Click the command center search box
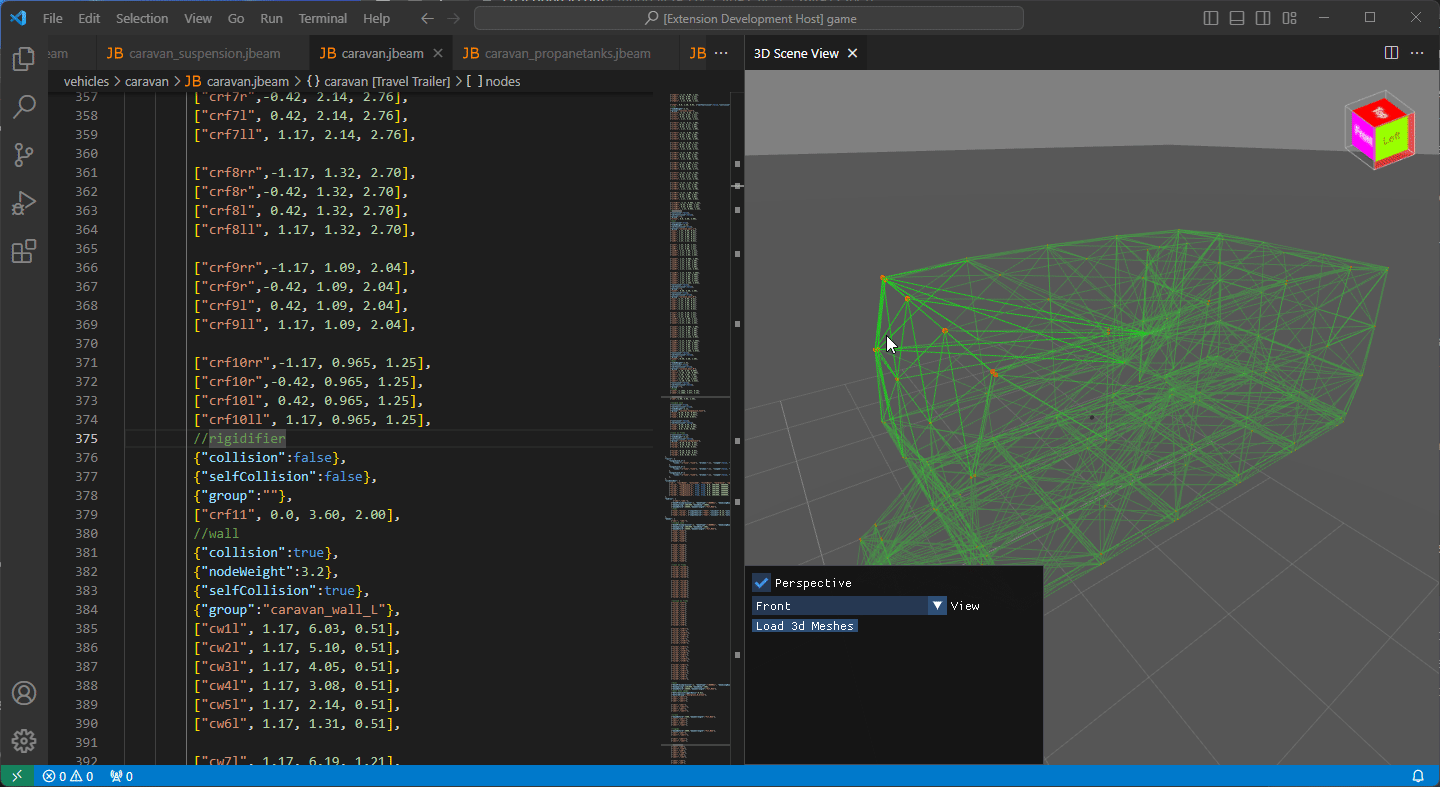The width and height of the screenshot is (1440, 787). (x=748, y=18)
